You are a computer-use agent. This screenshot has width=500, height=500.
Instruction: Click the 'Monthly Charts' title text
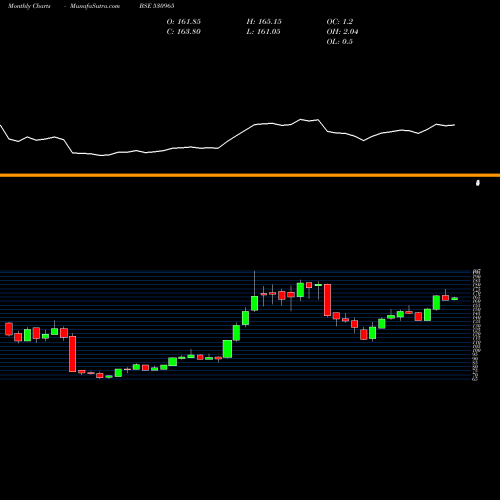[29, 6]
